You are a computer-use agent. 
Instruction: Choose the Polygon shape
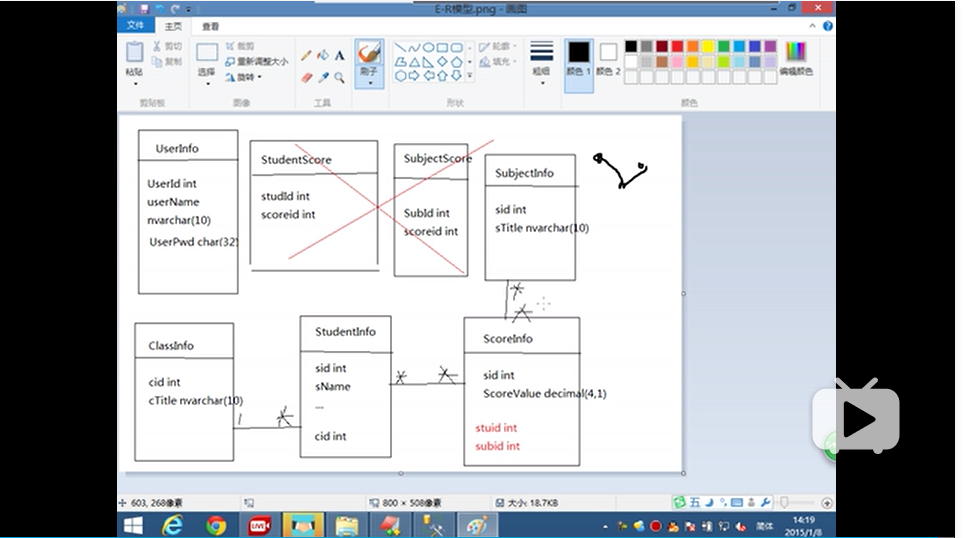400,62
